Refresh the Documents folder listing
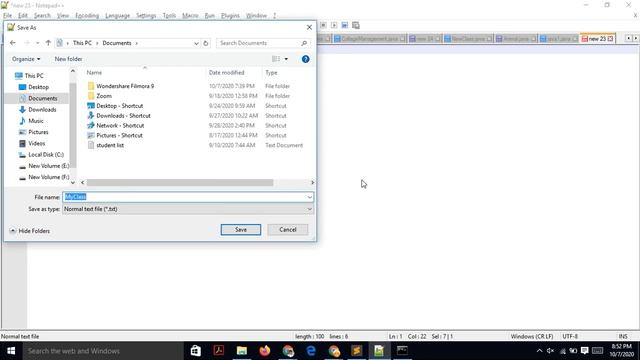Screen dimensions: 640x360 [206, 43]
